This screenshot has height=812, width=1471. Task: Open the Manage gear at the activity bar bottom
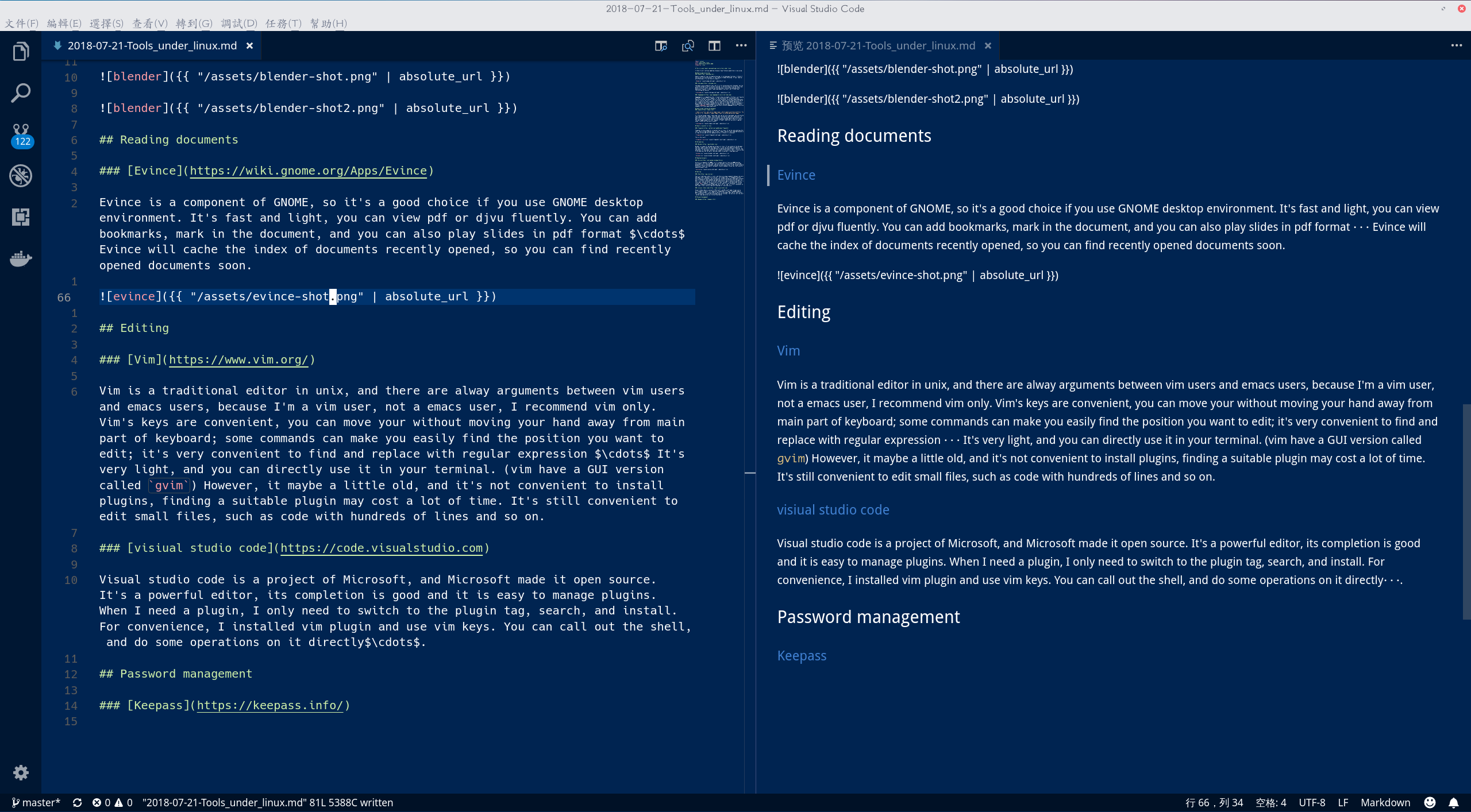click(21, 772)
